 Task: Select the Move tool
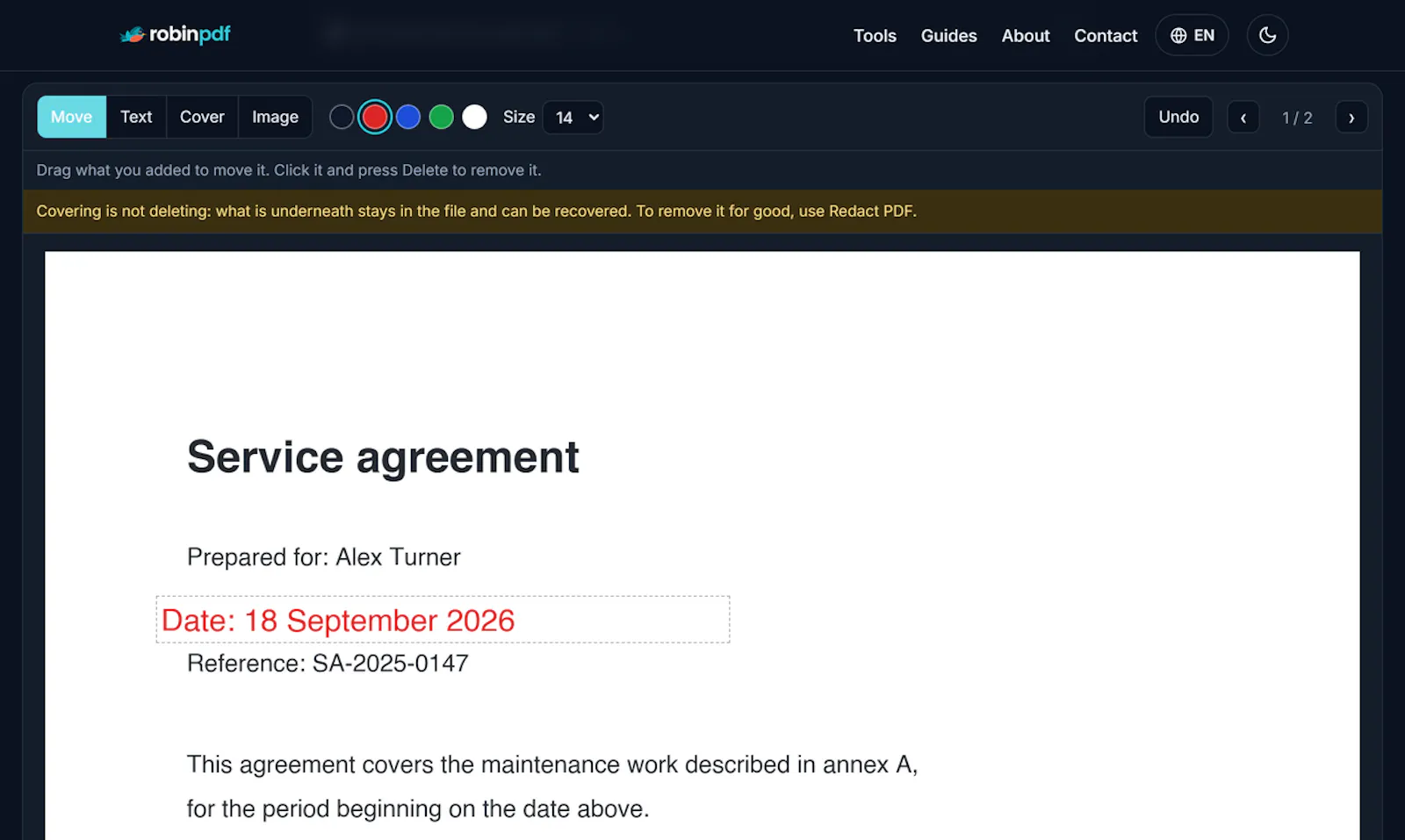pos(71,117)
